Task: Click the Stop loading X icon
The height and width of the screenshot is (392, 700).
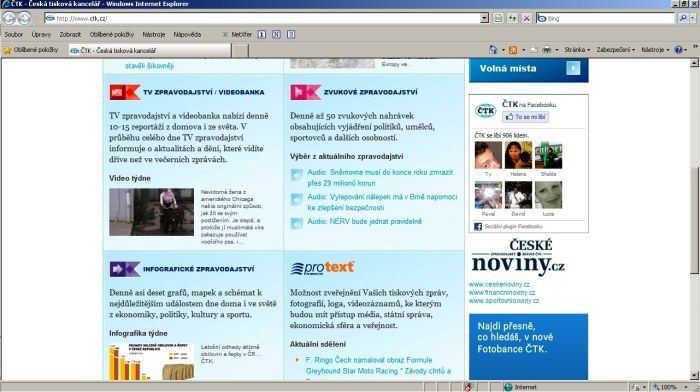Action: click(527, 18)
